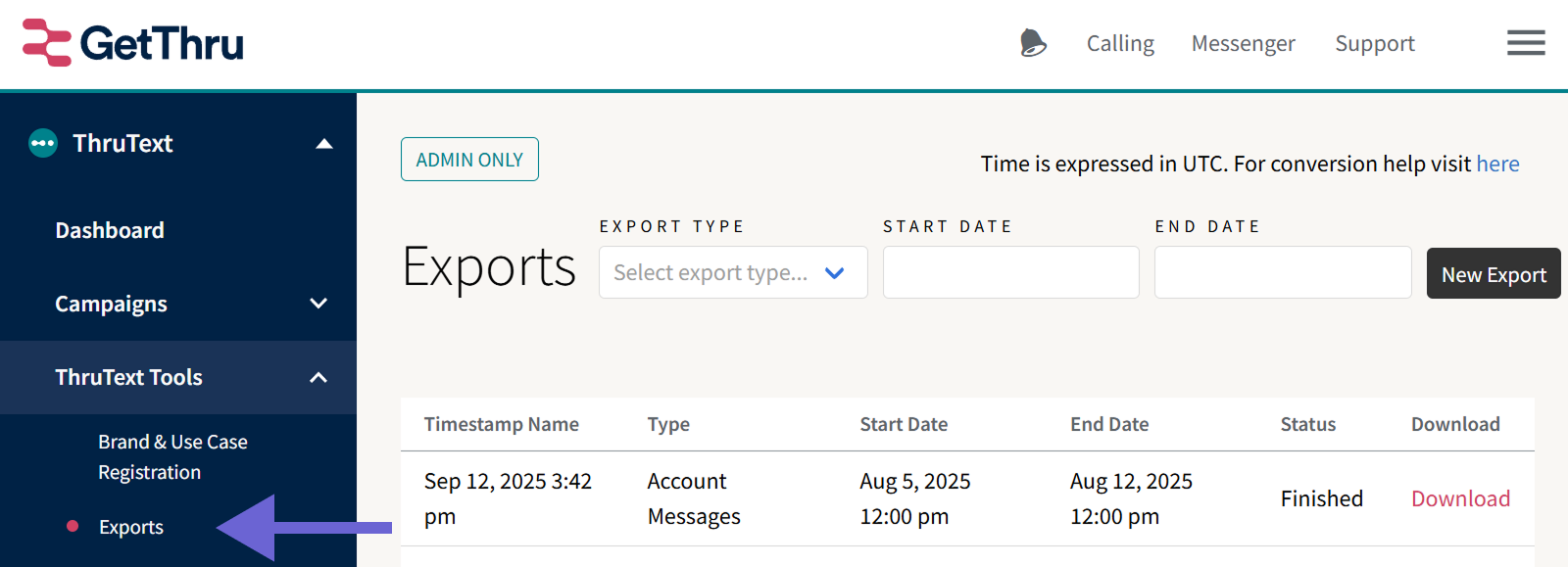
Task: Click the table's Start Date column header
Action: pyautogui.click(x=904, y=424)
